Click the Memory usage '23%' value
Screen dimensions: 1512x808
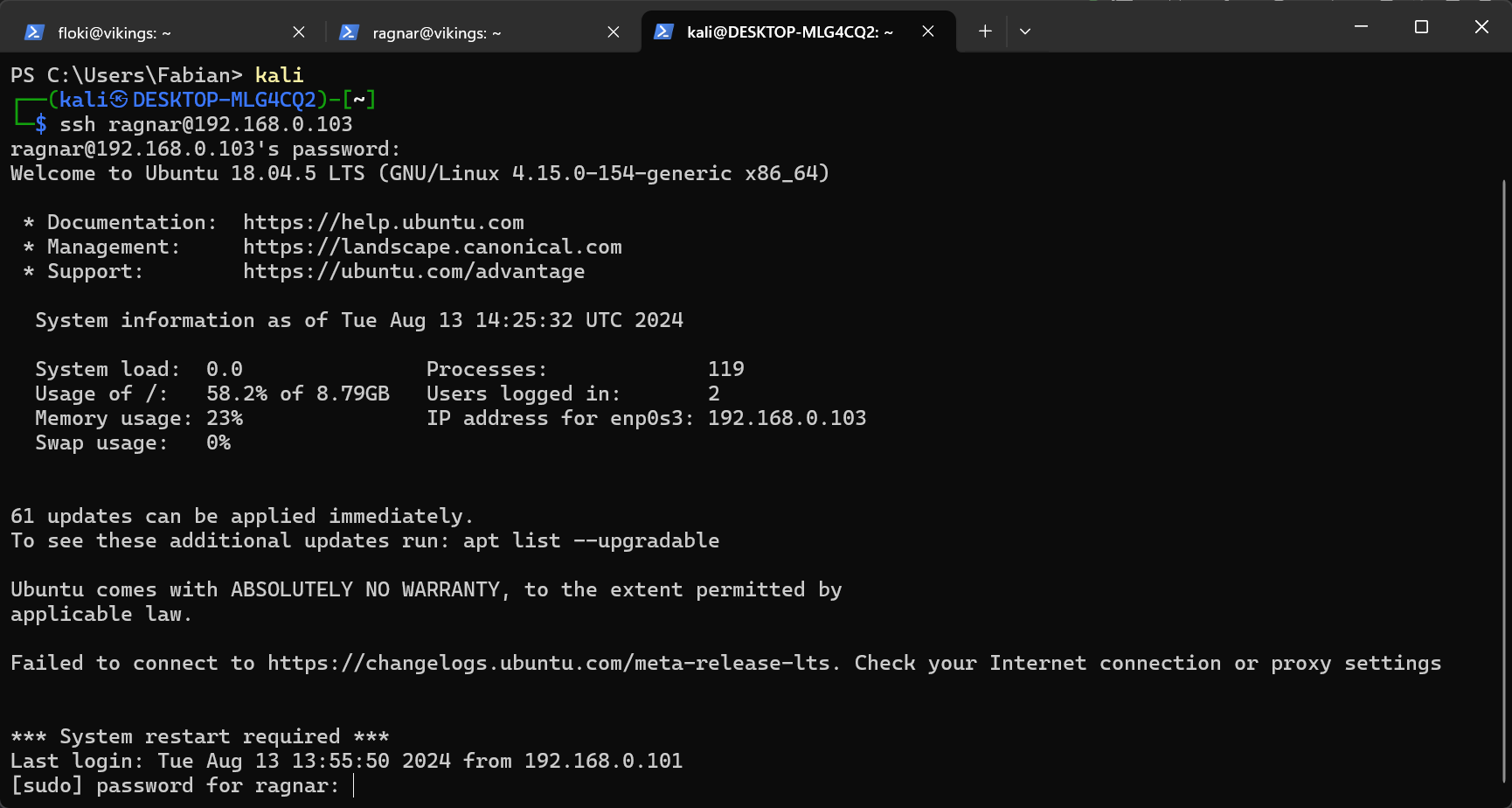pyautogui.click(x=225, y=418)
